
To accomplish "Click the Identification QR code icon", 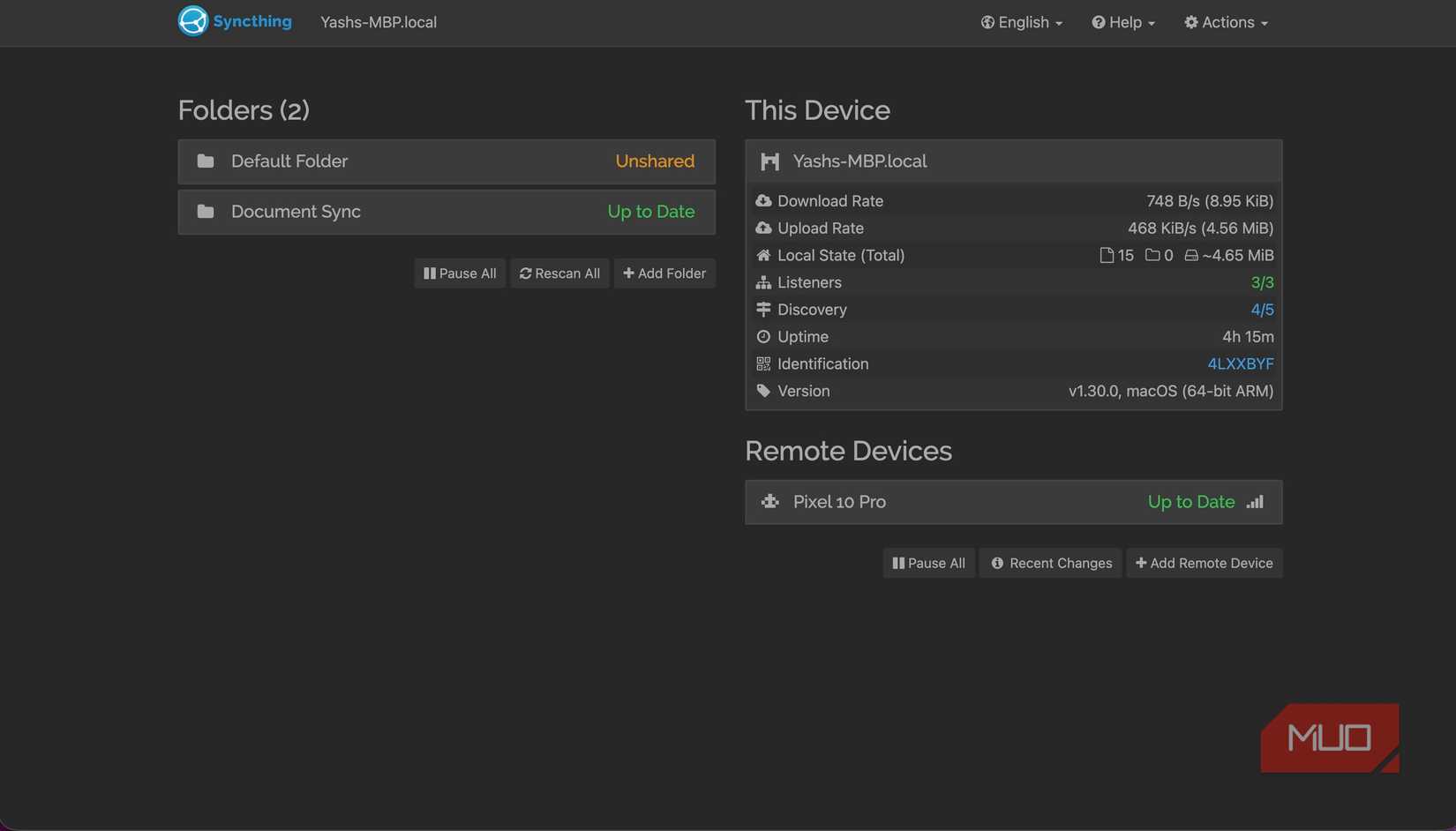I will pyautogui.click(x=763, y=363).
